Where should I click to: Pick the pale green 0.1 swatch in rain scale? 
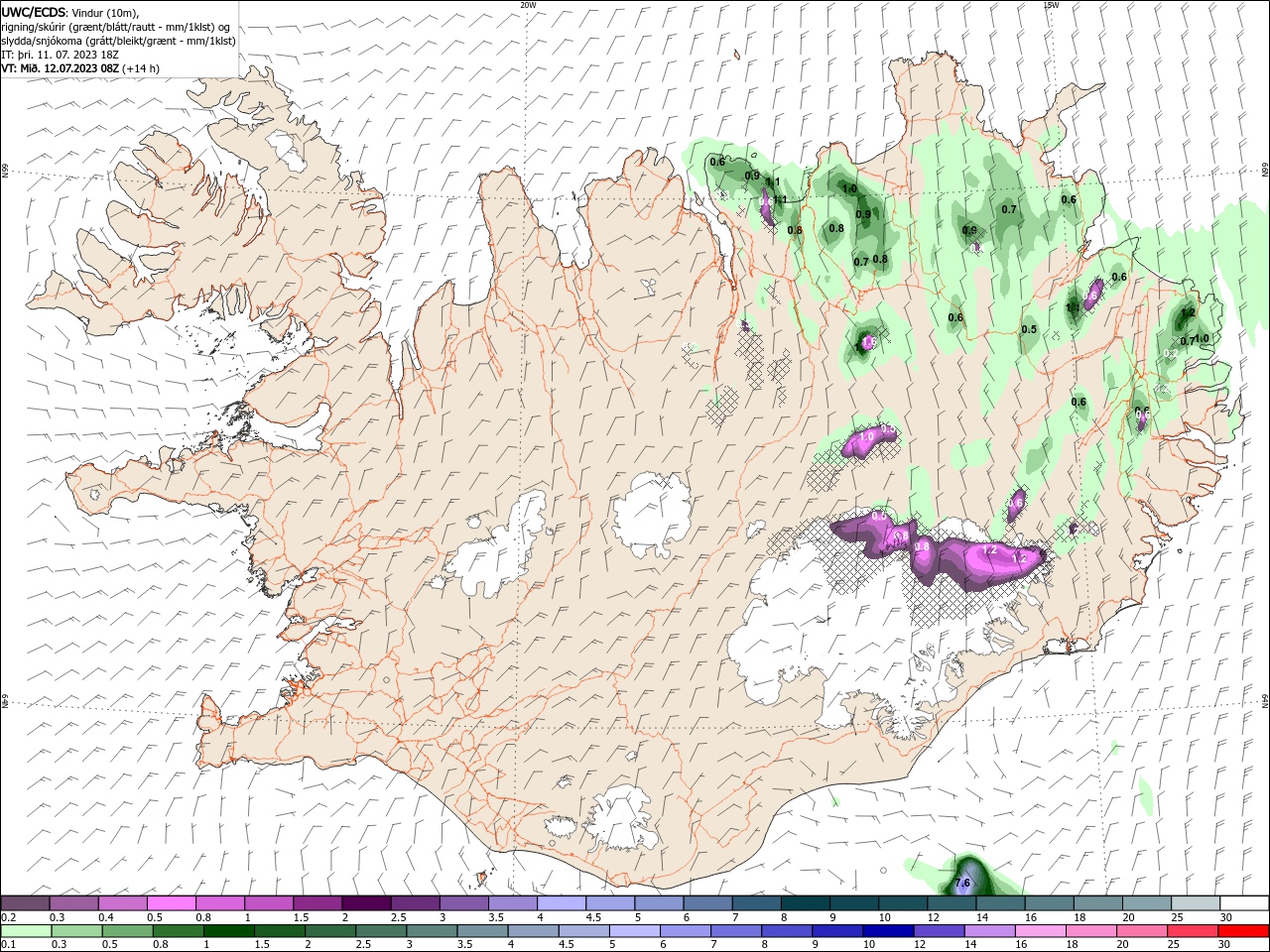(25, 931)
